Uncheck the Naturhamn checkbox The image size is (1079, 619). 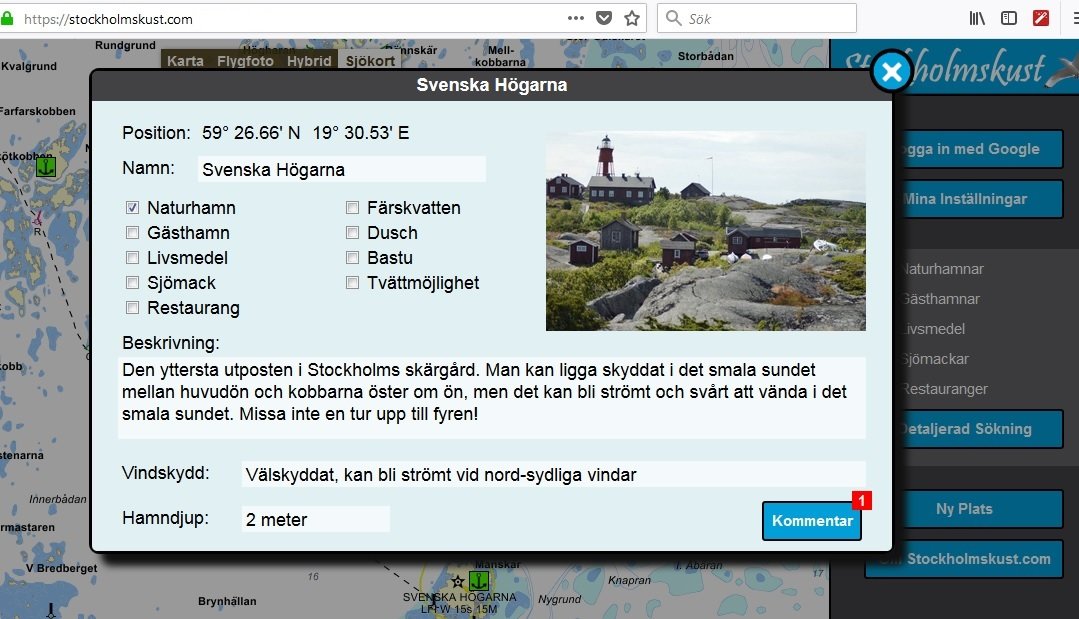tap(132, 208)
